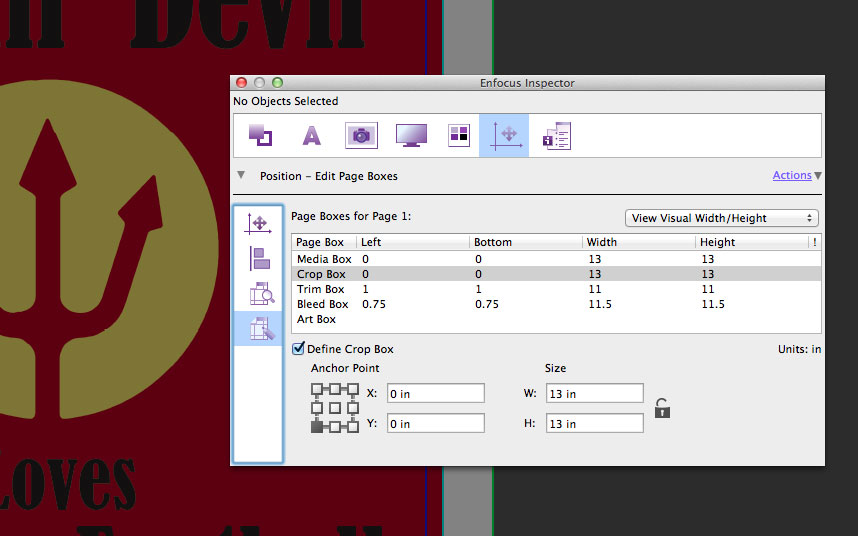
Task: Select the Position move subcategory in sidebar
Action: point(258,224)
